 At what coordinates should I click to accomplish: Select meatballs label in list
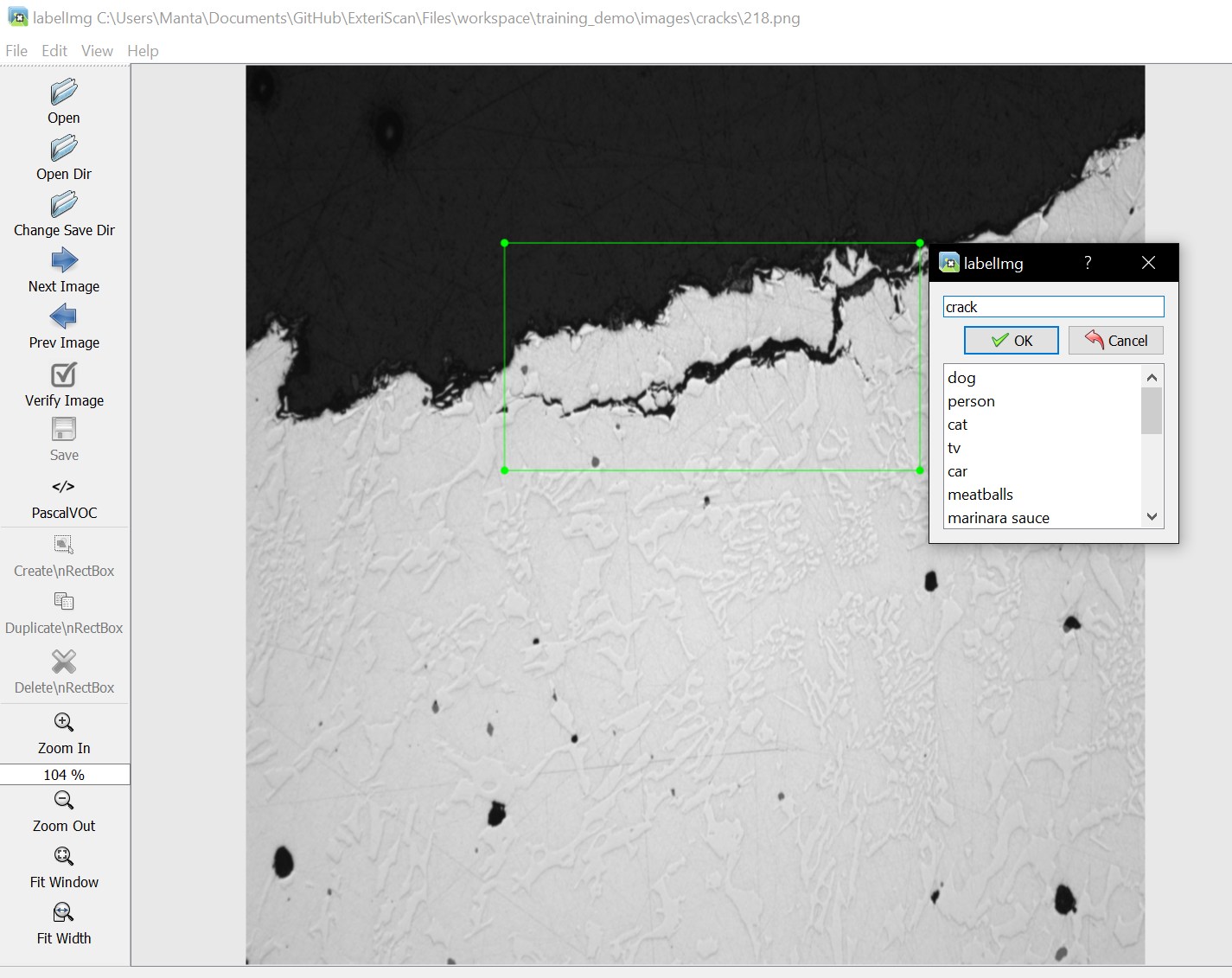pos(1043,495)
